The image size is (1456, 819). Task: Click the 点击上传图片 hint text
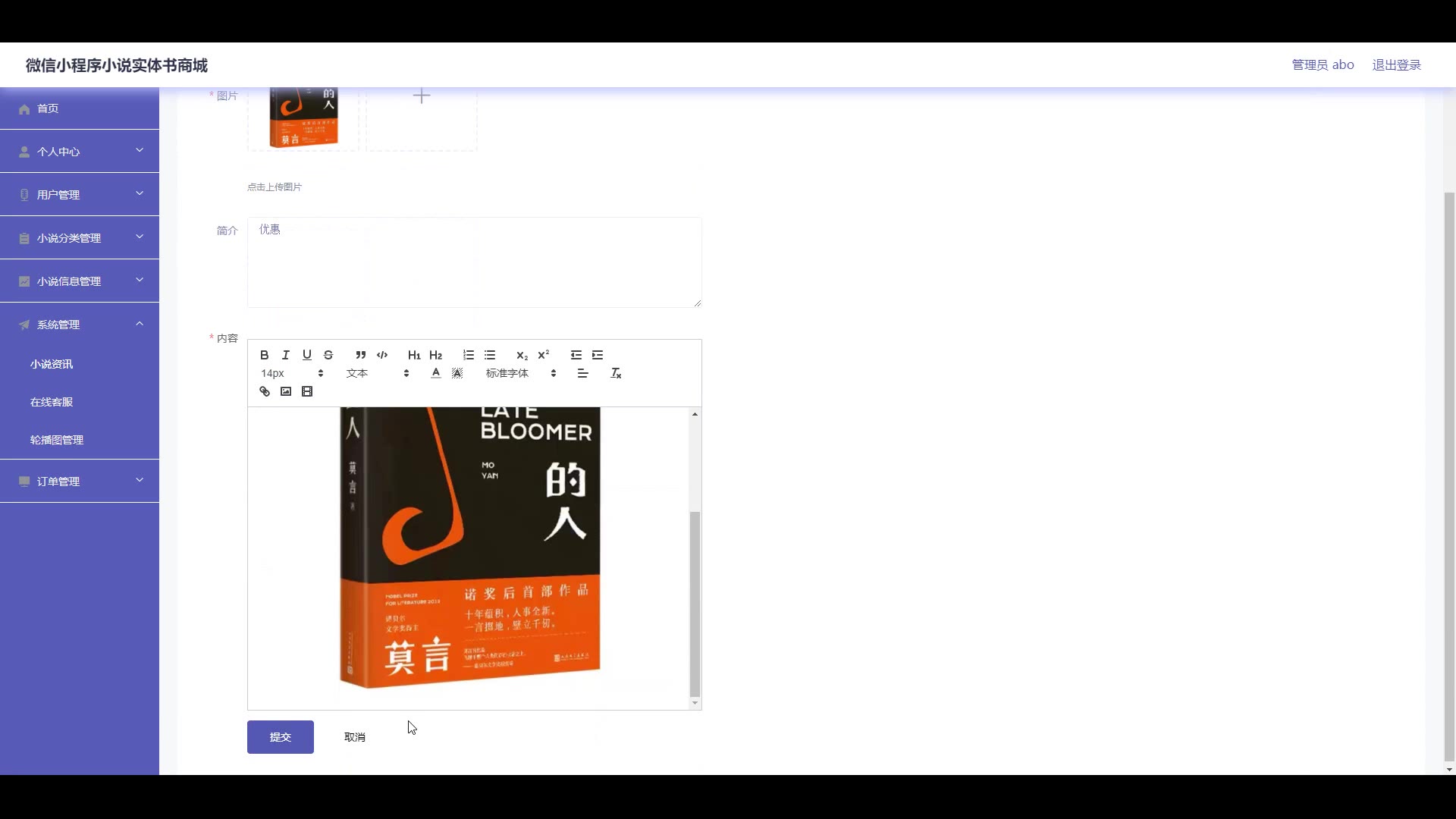[x=275, y=187]
